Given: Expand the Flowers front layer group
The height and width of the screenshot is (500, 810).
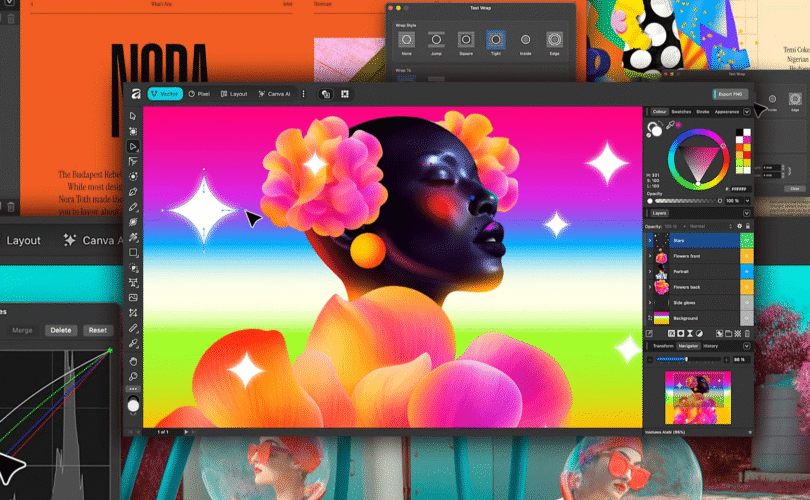Looking at the screenshot, I should point(650,256).
